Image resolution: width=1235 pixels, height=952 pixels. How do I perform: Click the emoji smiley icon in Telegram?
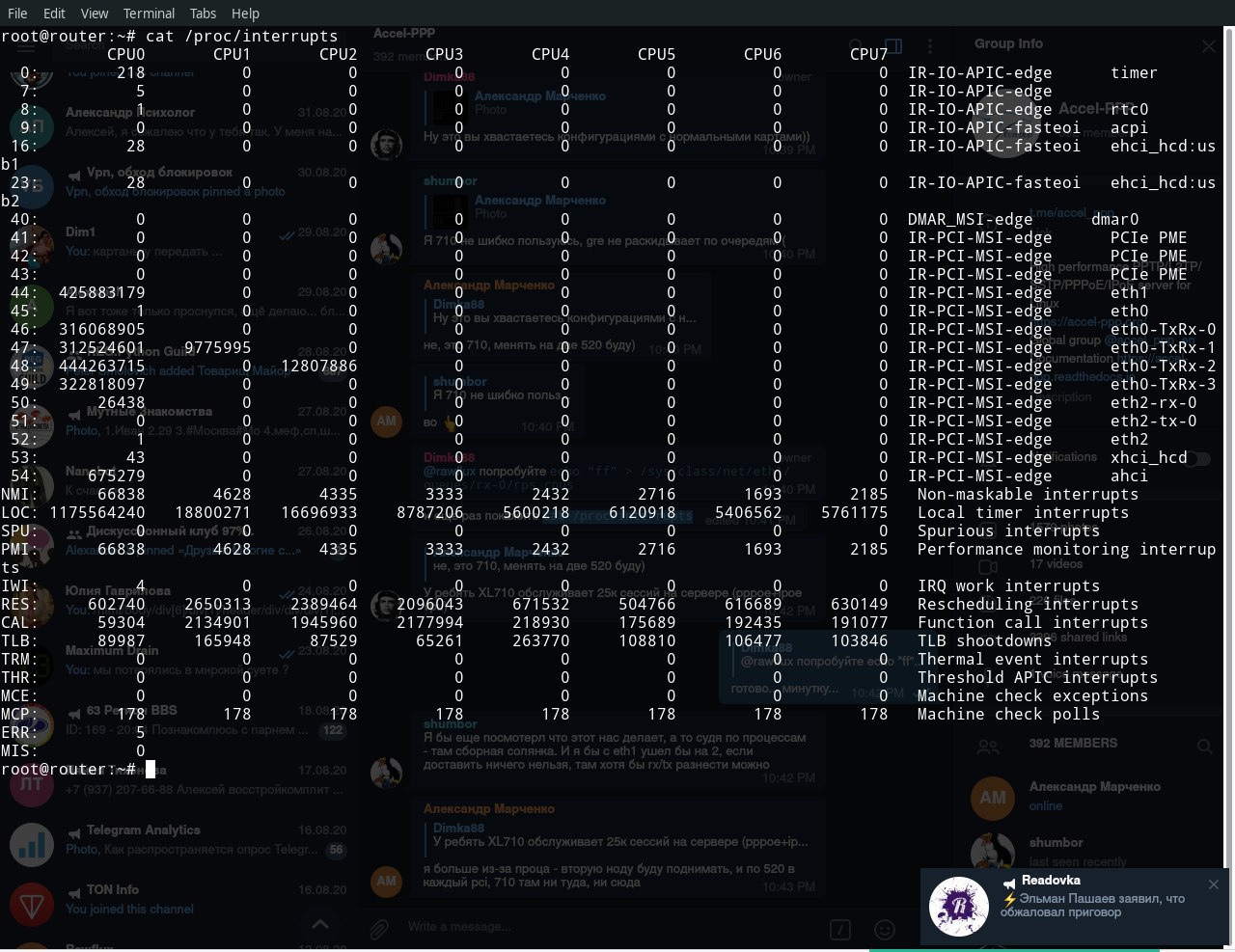(884, 929)
